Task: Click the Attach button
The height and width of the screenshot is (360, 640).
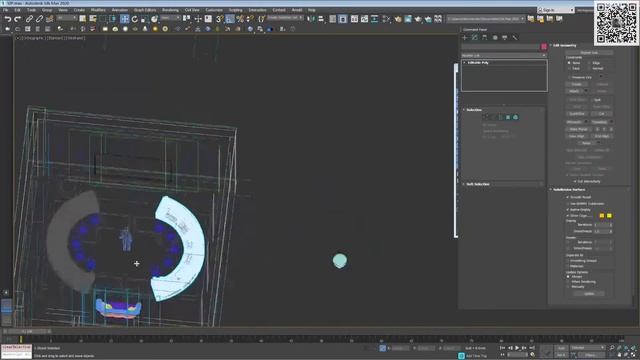Action: pyautogui.click(x=574, y=91)
